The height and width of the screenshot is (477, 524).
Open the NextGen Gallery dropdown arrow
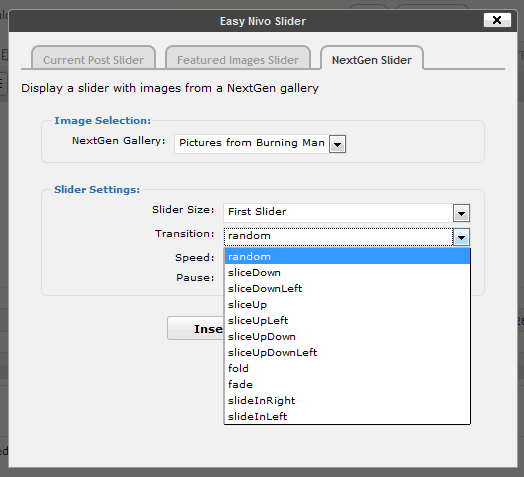click(338, 144)
